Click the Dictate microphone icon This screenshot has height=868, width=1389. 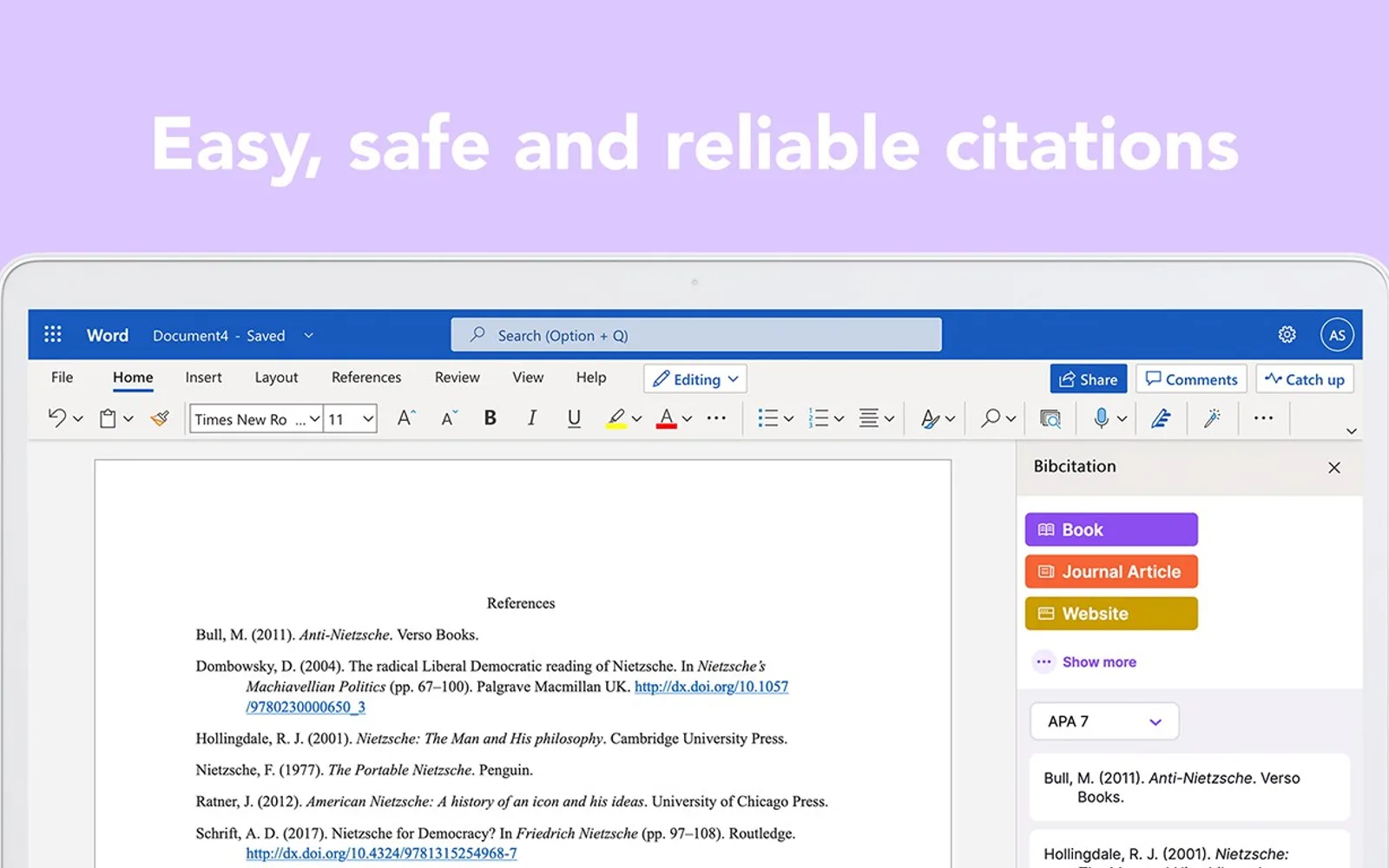click(1101, 418)
